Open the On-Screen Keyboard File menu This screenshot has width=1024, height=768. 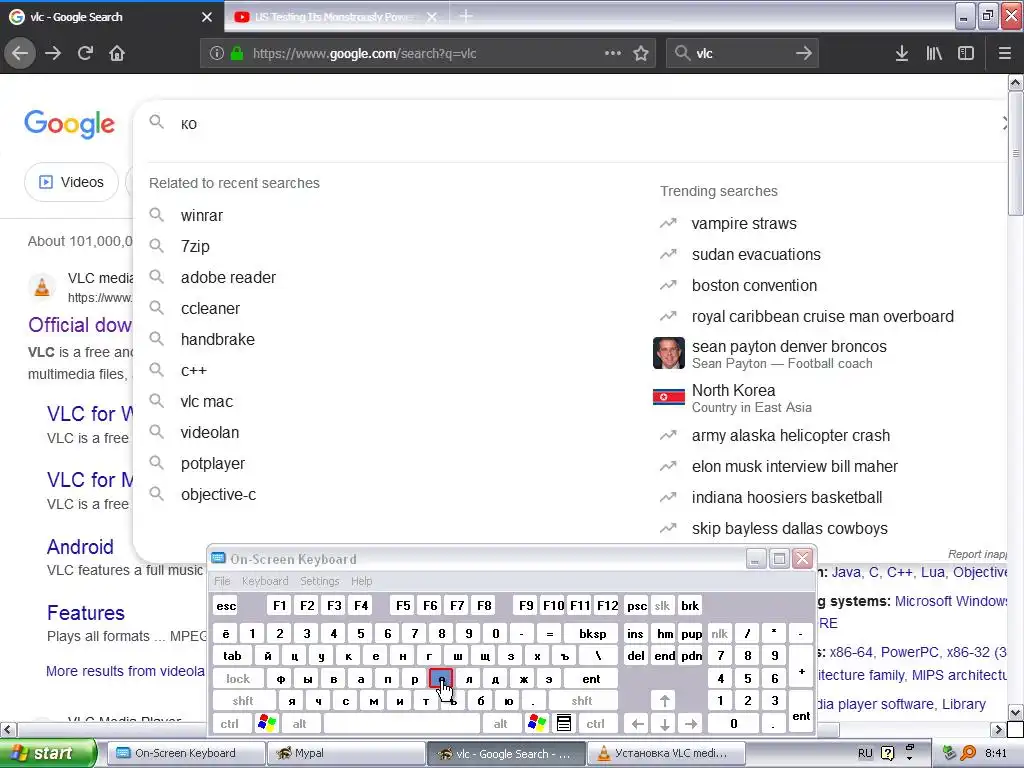(222, 581)
